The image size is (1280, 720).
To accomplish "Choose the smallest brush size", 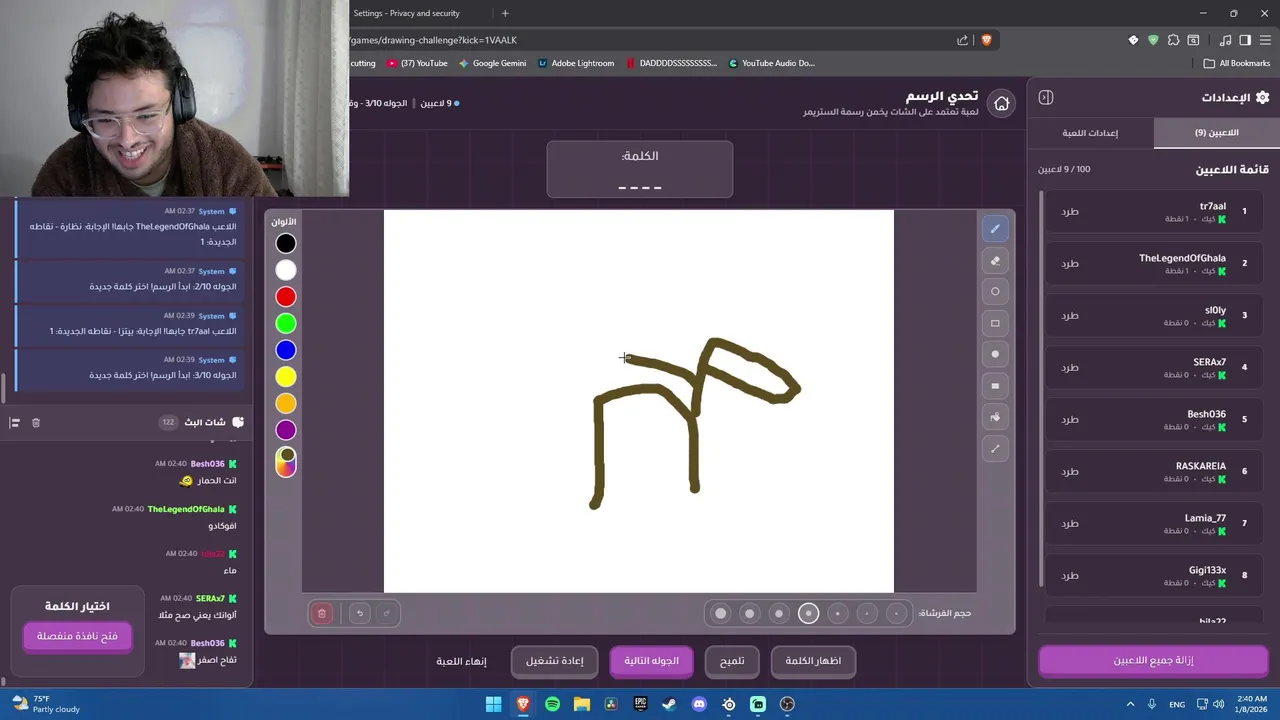I will [x=897, y=613].
